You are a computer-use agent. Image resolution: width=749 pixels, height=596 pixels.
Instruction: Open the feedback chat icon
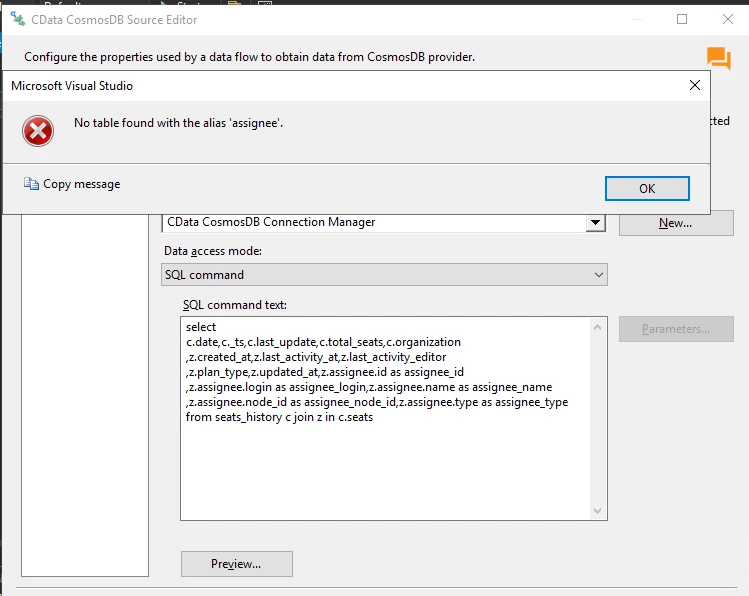pyautogui.click(x=719, y=58)
